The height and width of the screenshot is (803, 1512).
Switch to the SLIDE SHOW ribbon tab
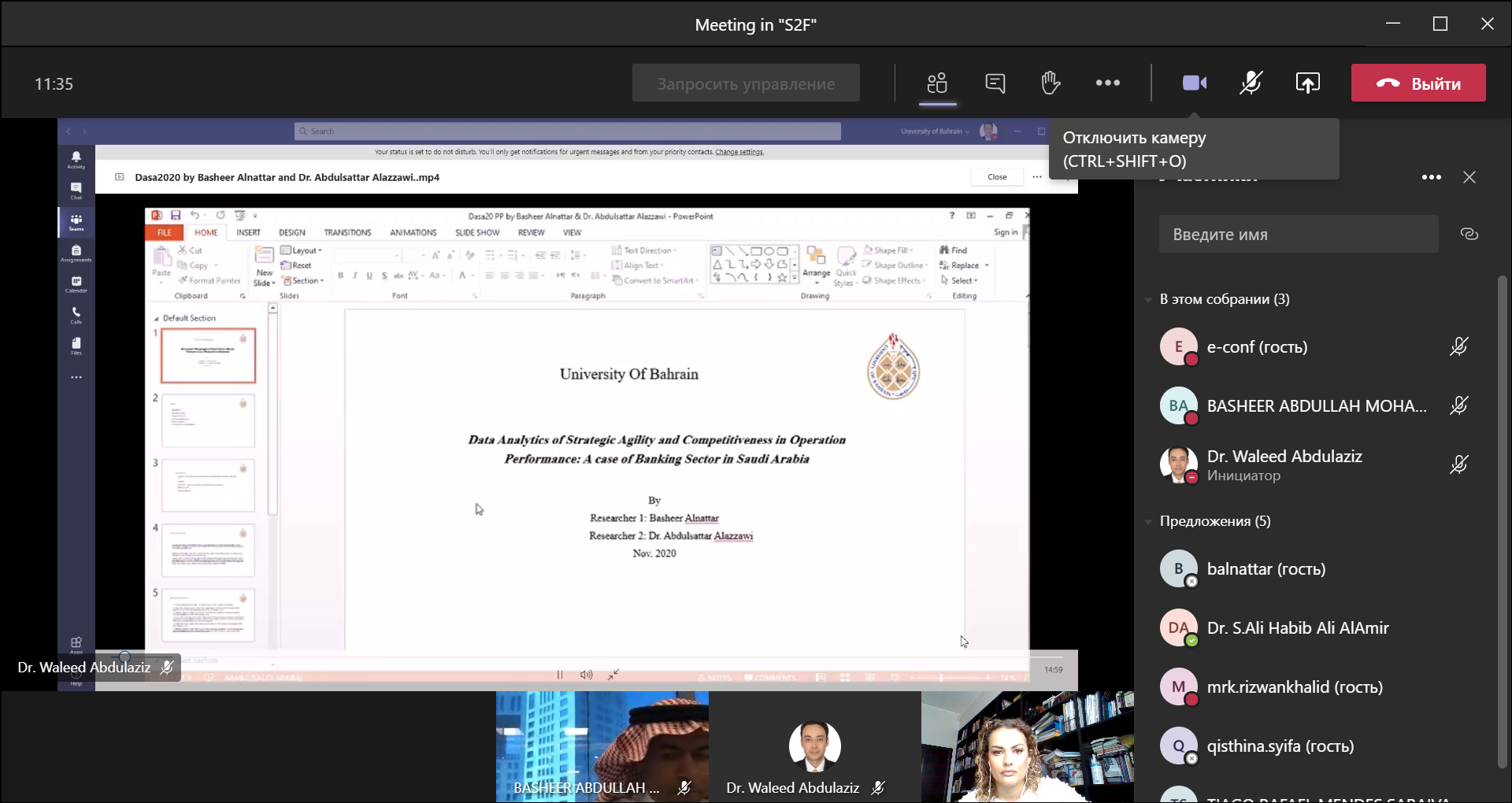tap(477, 232)
